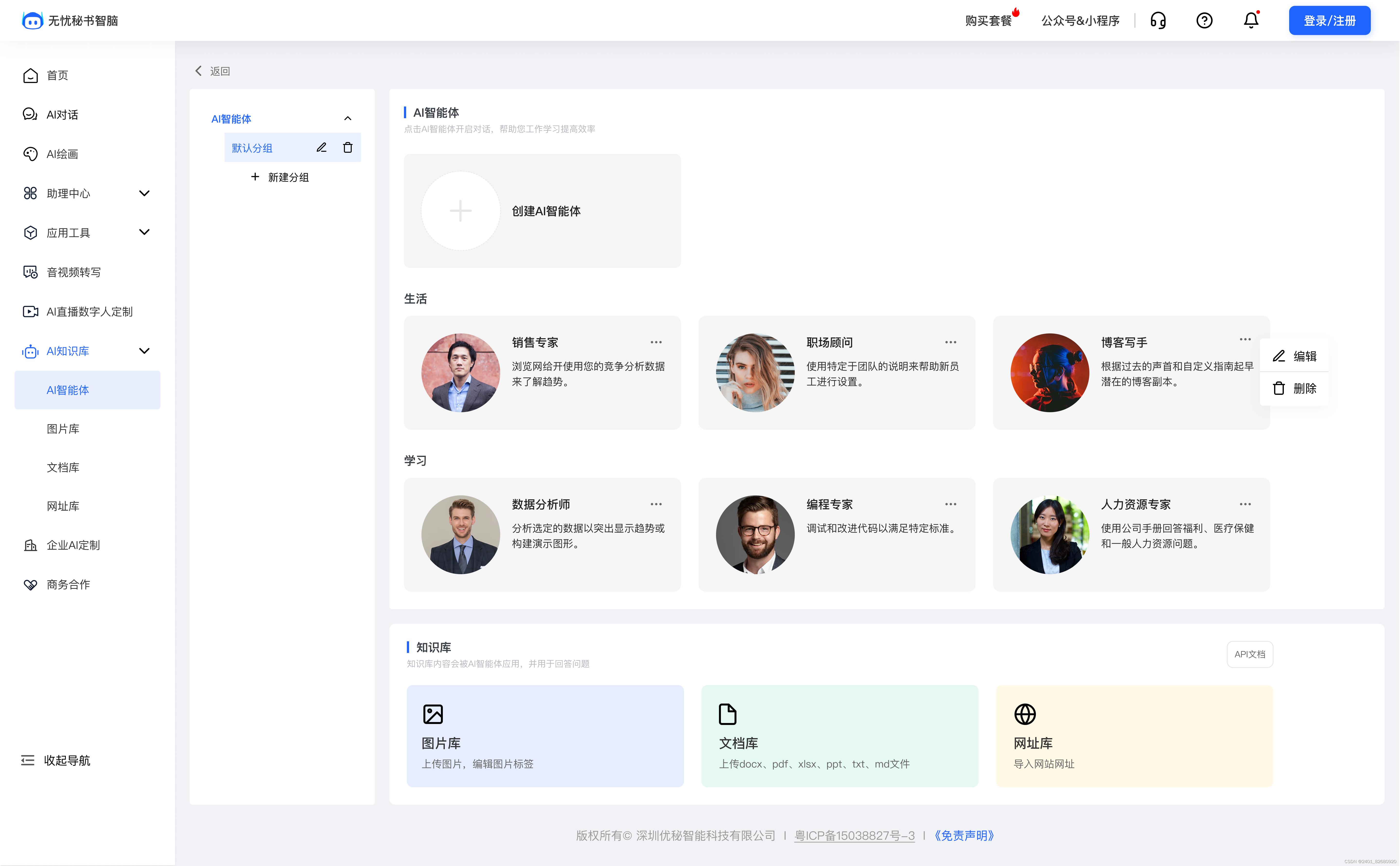Click the 登录/注册 button

[x=1329, y=21]
